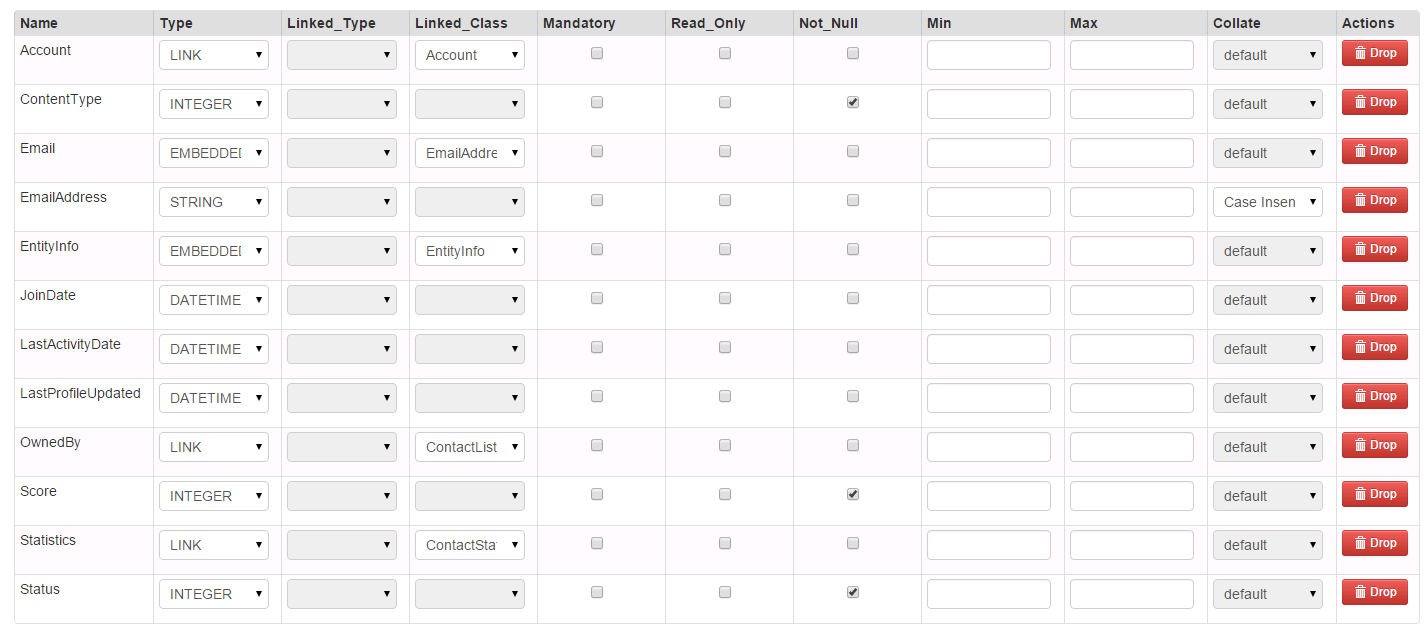
Task: Click the Mandatory column header
Action: (579, 23)
